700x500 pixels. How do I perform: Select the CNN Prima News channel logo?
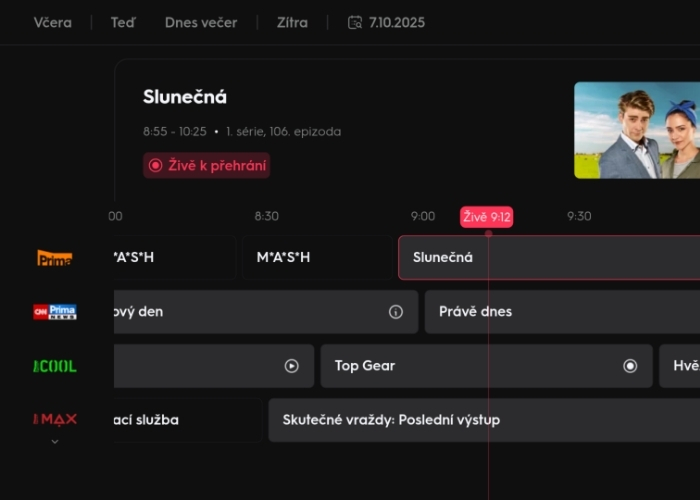pos(55,312)
